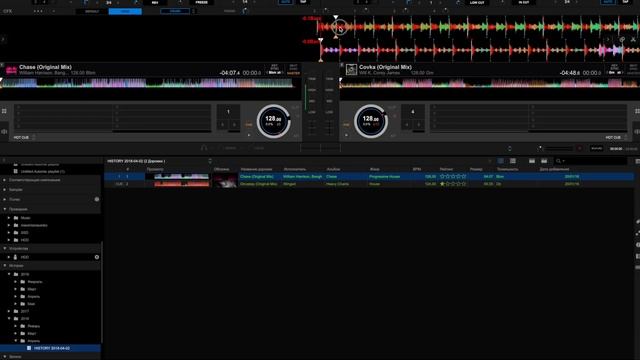640x360 pixels.
Task: Click second tag panel icon right of view icons
Action: tap(544, 161)
